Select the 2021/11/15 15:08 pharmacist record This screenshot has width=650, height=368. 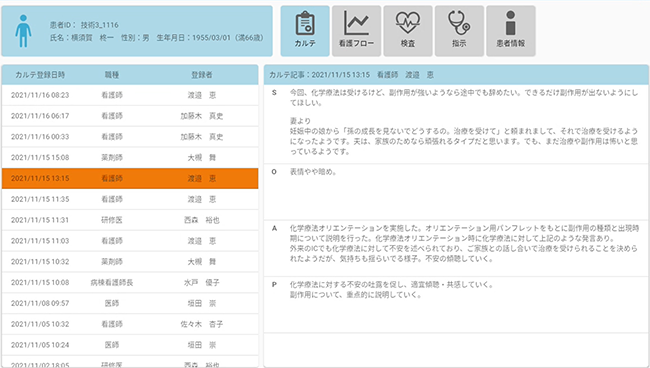click(130, 157)
